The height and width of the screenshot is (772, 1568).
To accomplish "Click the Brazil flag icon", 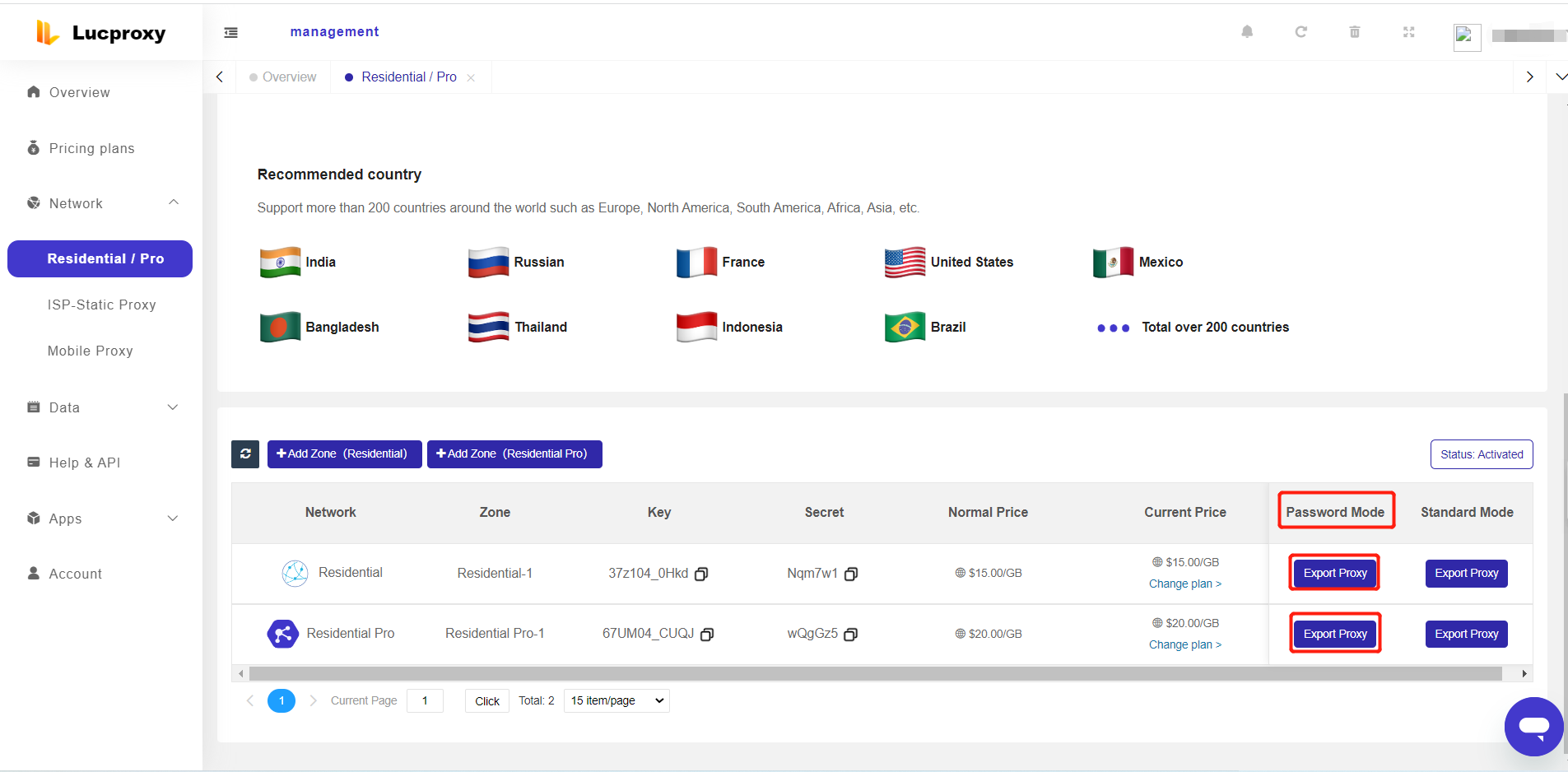I will click(905, 327).
